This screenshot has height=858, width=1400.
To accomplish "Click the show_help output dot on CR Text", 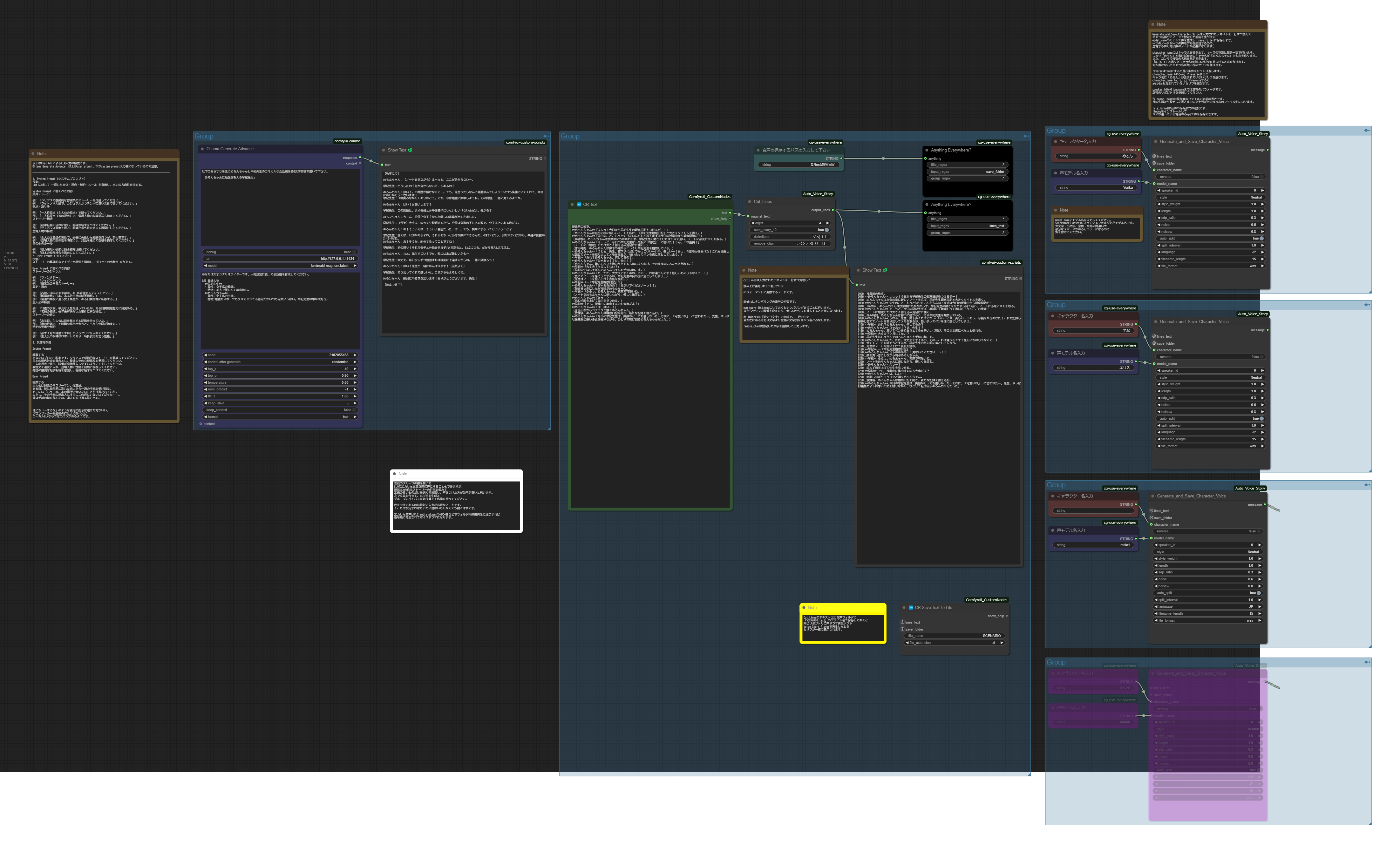I will [x=730, y=219].
